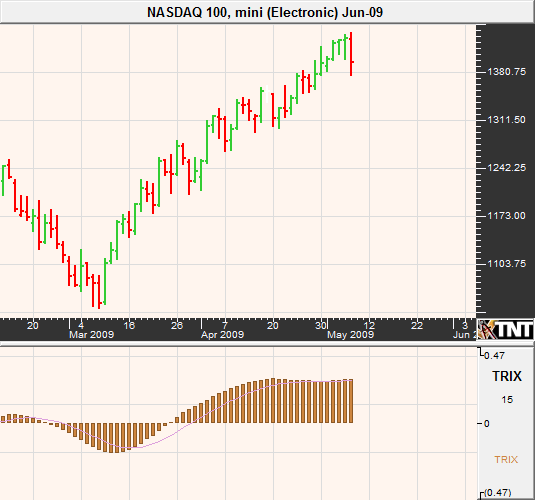Image resolution: width=535 pixels, height=500 pixels.
Task: Click the date axis label 12
Action: (370, 326)
